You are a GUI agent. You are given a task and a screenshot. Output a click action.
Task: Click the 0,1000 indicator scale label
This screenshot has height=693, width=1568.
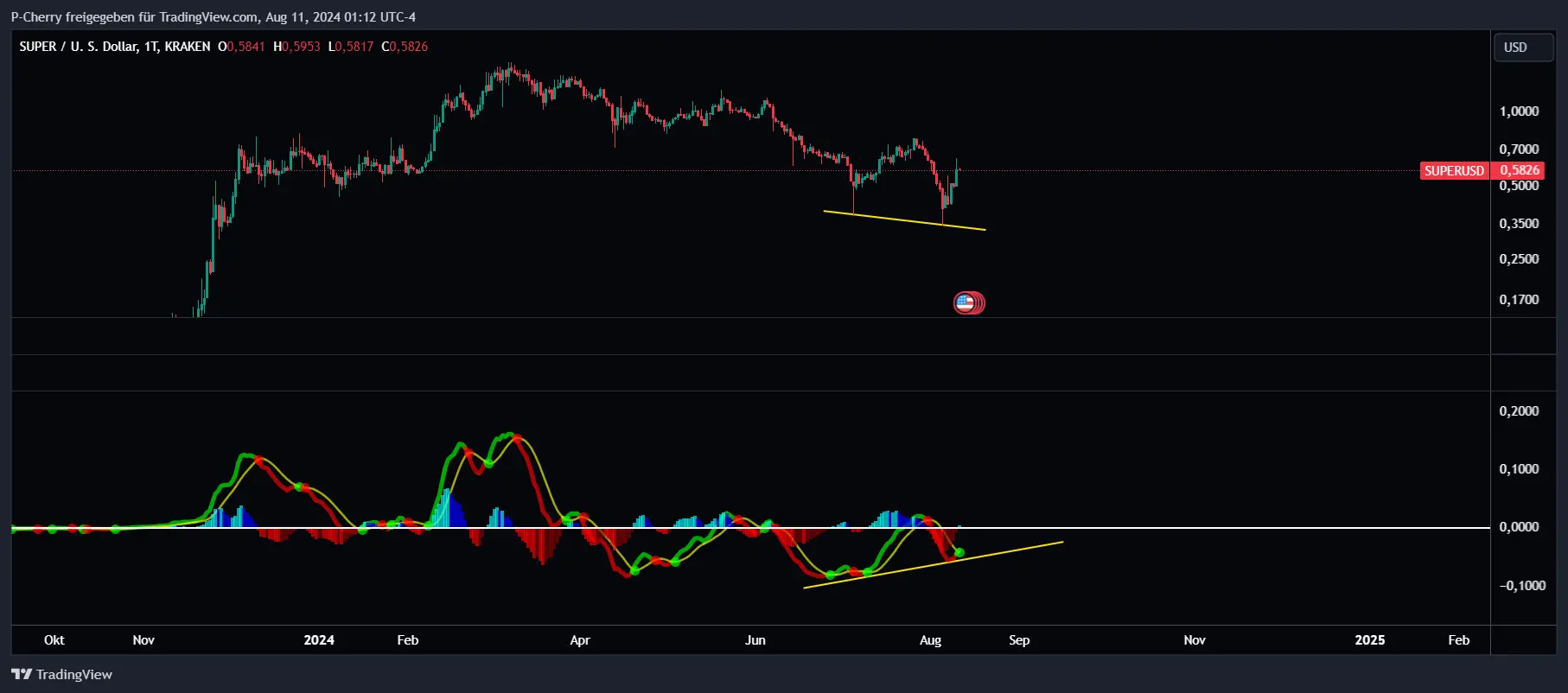1519,469
